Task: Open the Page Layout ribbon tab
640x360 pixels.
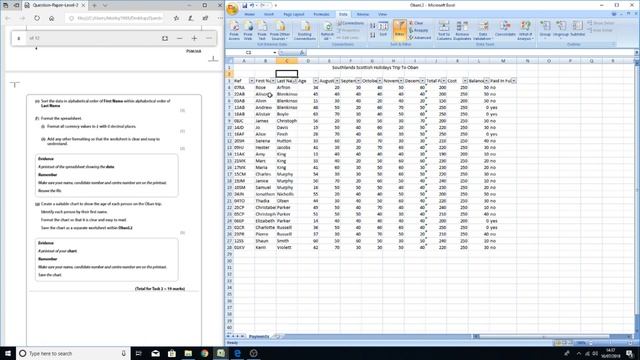Action: point(293,14)
